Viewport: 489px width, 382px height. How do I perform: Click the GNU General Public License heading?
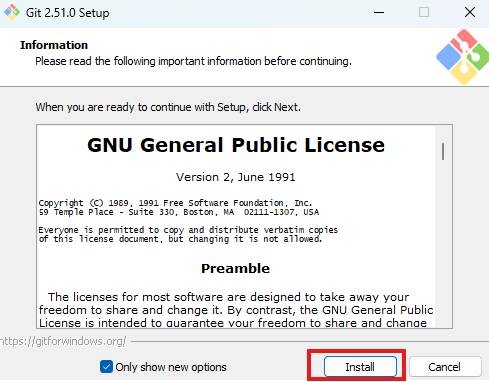point(236,145)
